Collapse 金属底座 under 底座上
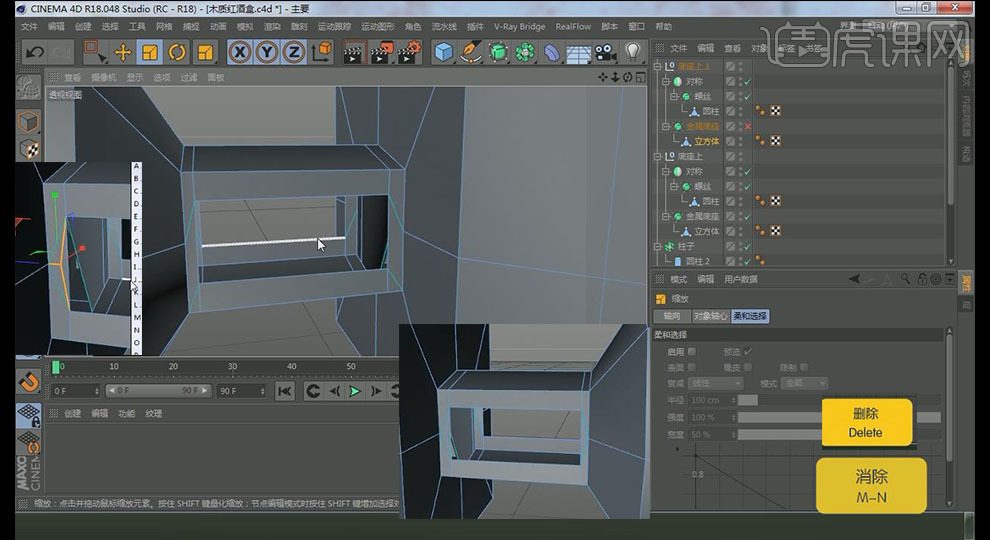Screen dimensions: 990x540 (x=665, y=216)
